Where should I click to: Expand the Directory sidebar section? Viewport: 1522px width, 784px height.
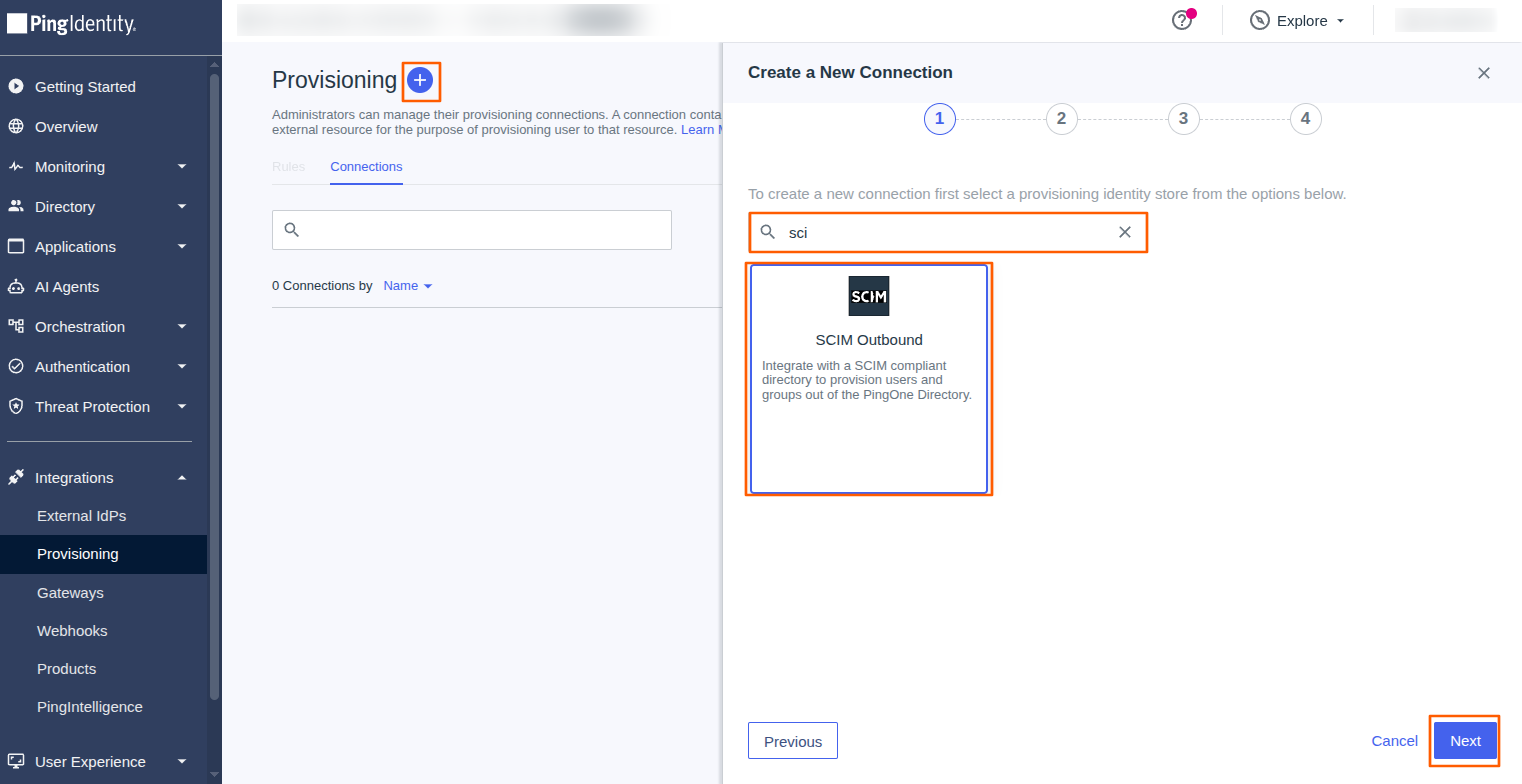98,207
